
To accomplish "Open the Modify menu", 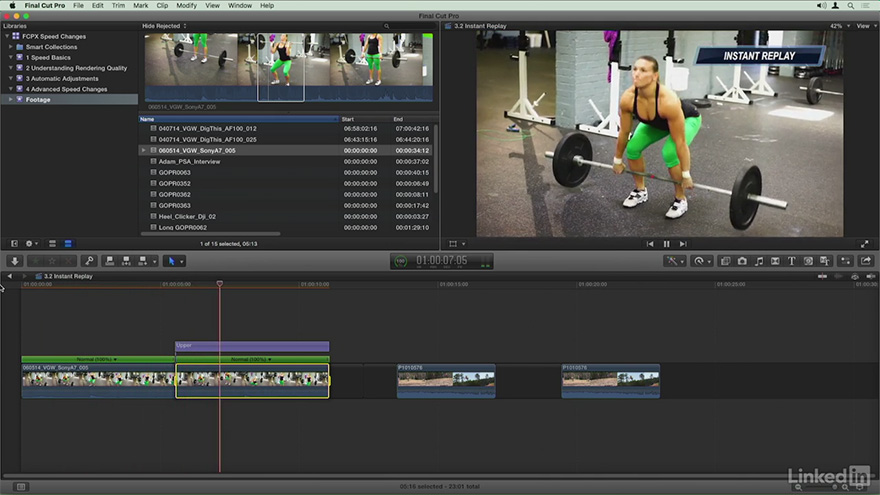I will [186, 6].
